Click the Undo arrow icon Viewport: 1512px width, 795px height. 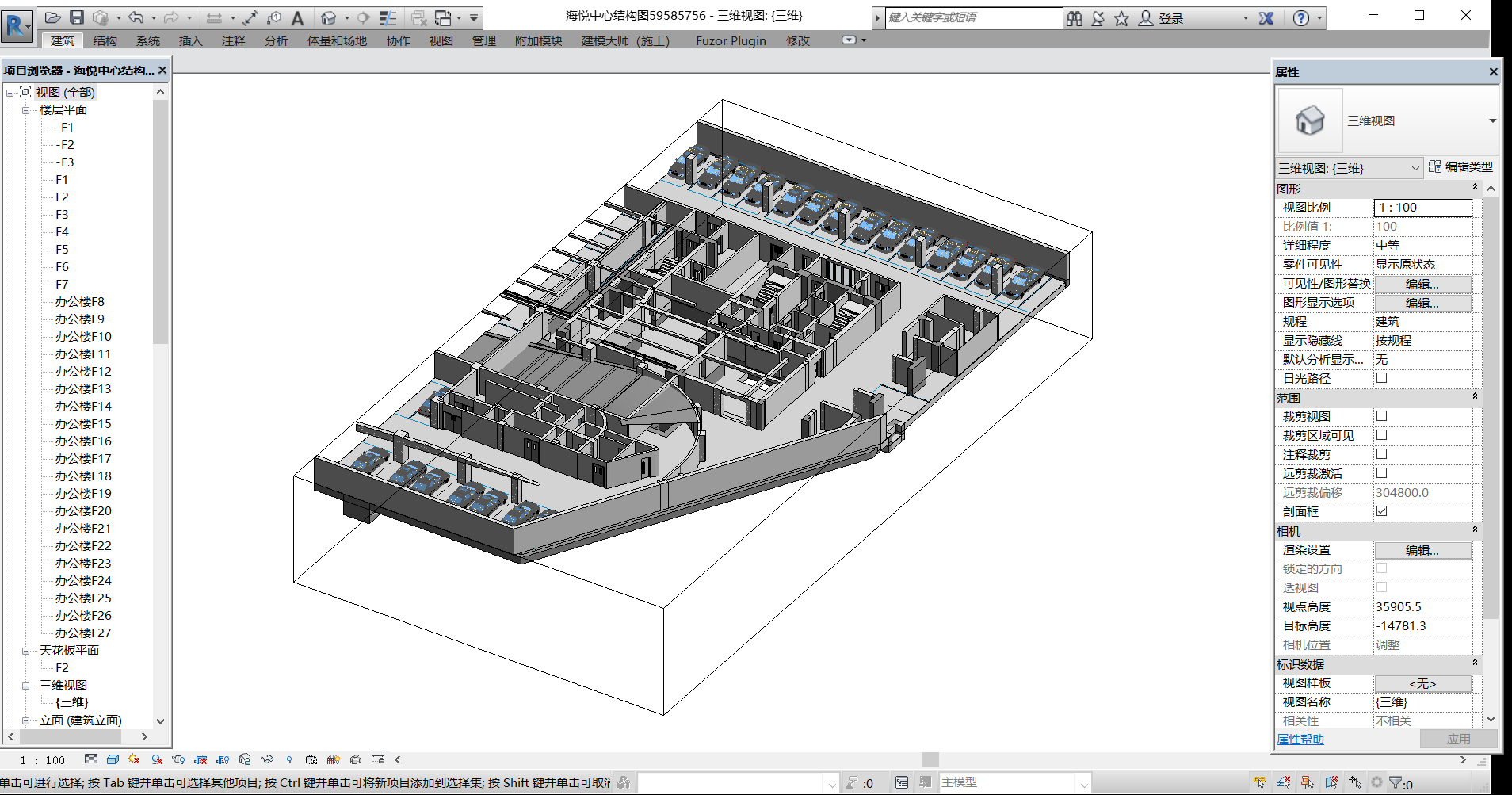tap(136, 17)
